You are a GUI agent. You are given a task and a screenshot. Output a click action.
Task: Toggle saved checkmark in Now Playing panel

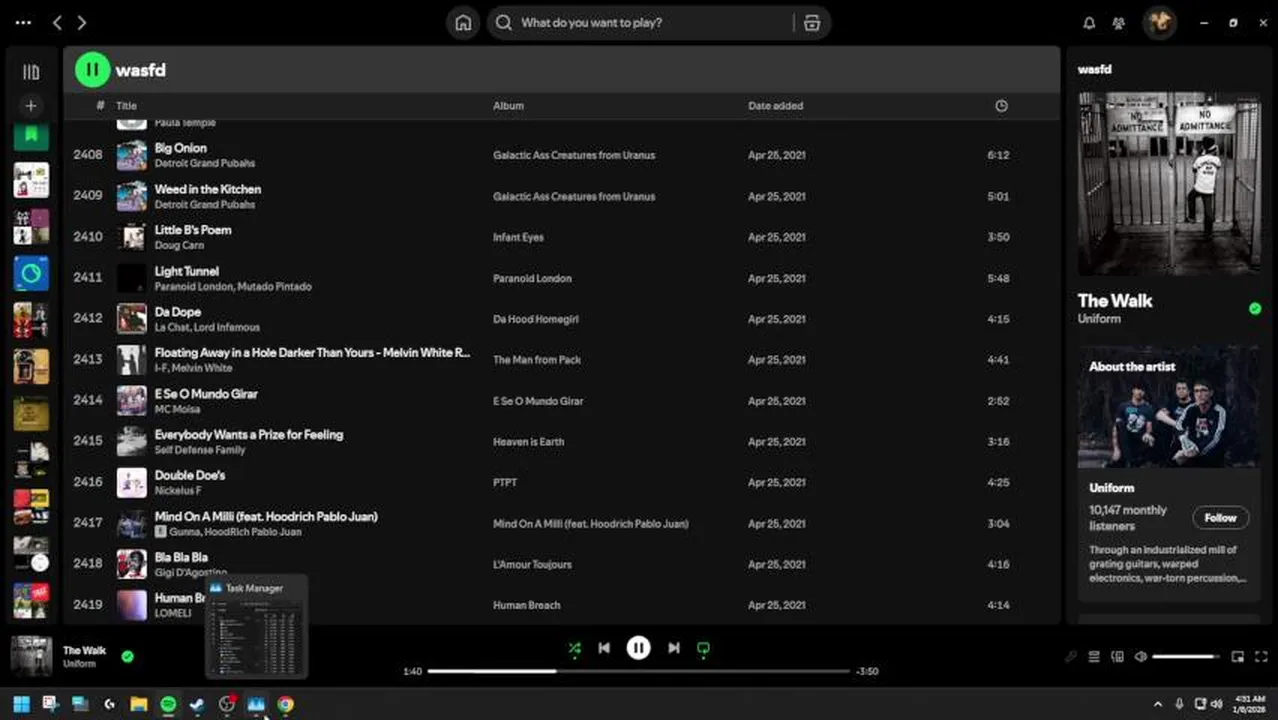(x=1255, y=309)
